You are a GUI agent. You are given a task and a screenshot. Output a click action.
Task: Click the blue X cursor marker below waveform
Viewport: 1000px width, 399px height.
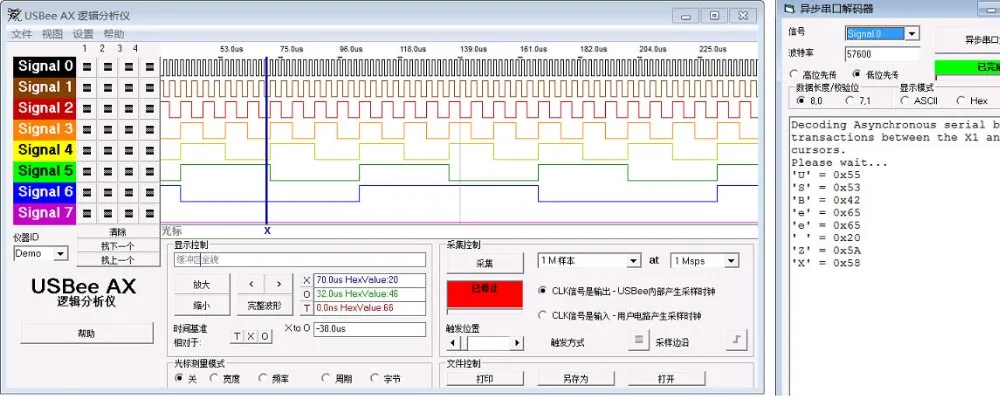[267, 231]
